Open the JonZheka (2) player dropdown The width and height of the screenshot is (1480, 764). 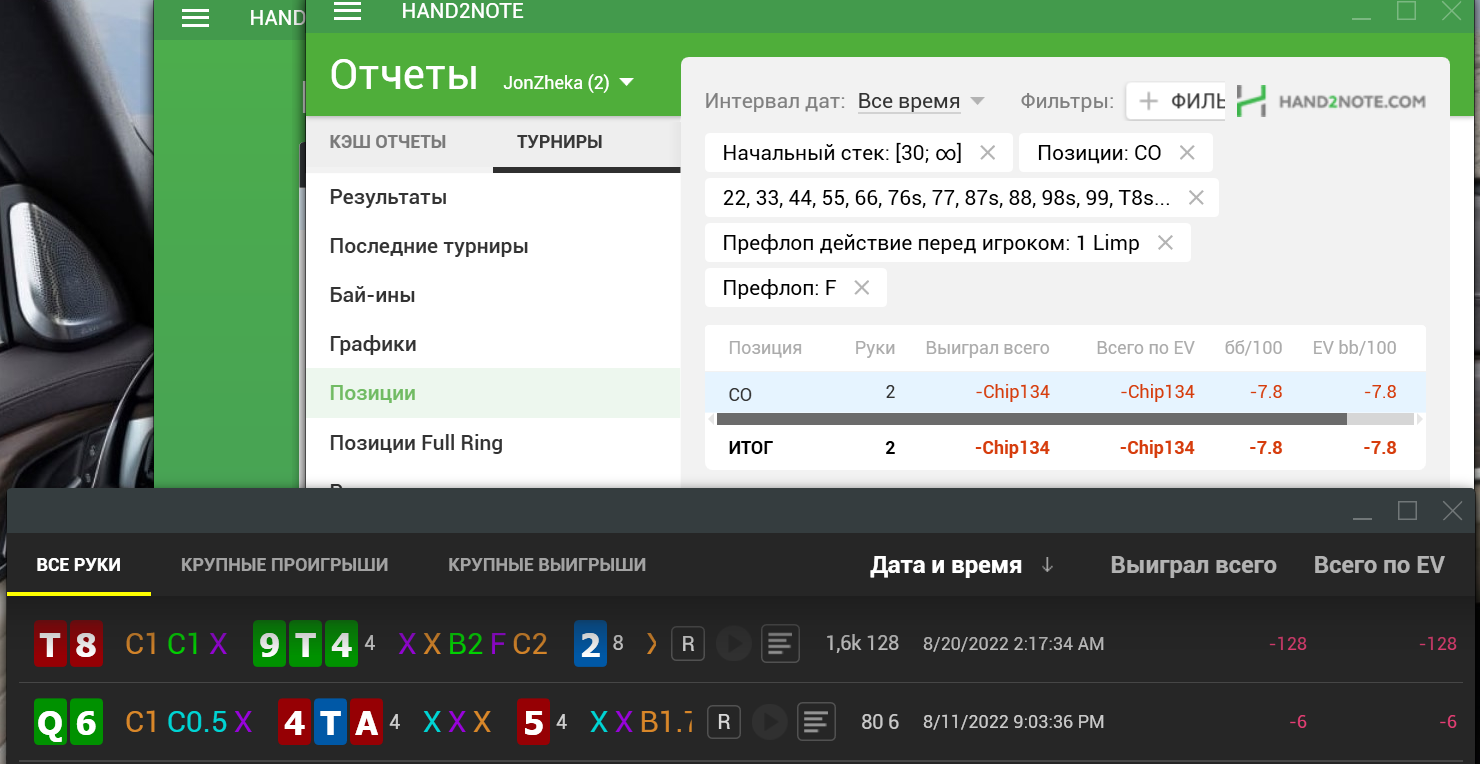(x=568, y=82)
